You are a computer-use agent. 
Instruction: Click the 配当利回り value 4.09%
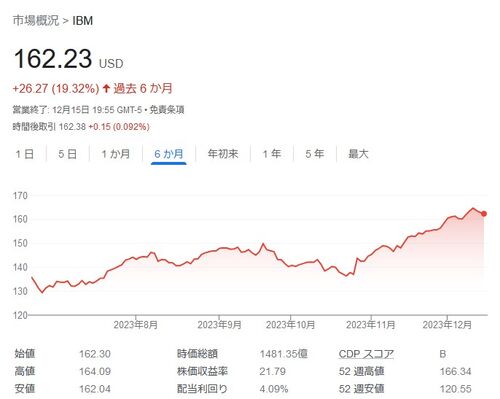point(274,389)
